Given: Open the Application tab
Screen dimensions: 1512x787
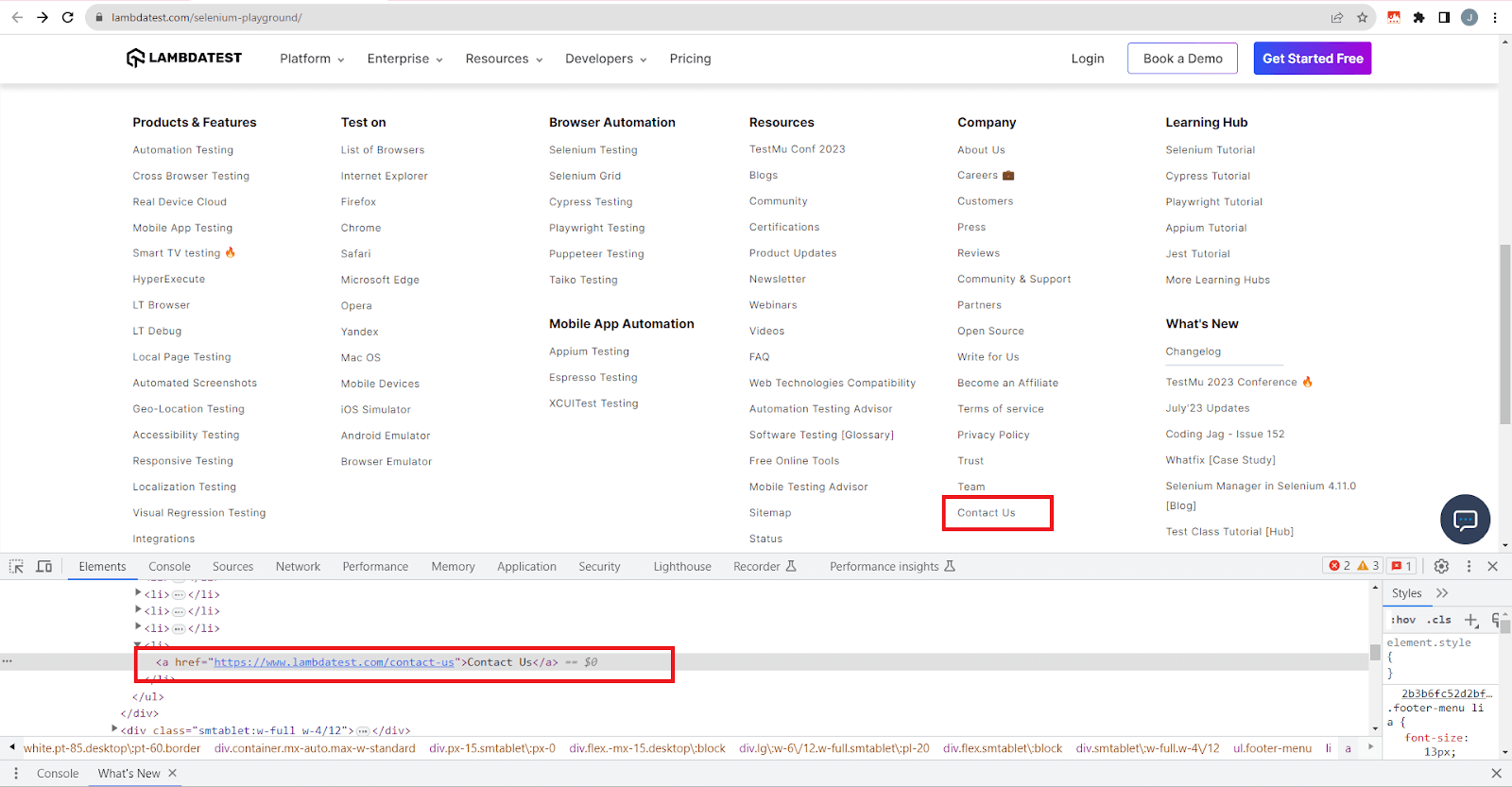Looking at the screenshot, I should [x=526, y=567].
